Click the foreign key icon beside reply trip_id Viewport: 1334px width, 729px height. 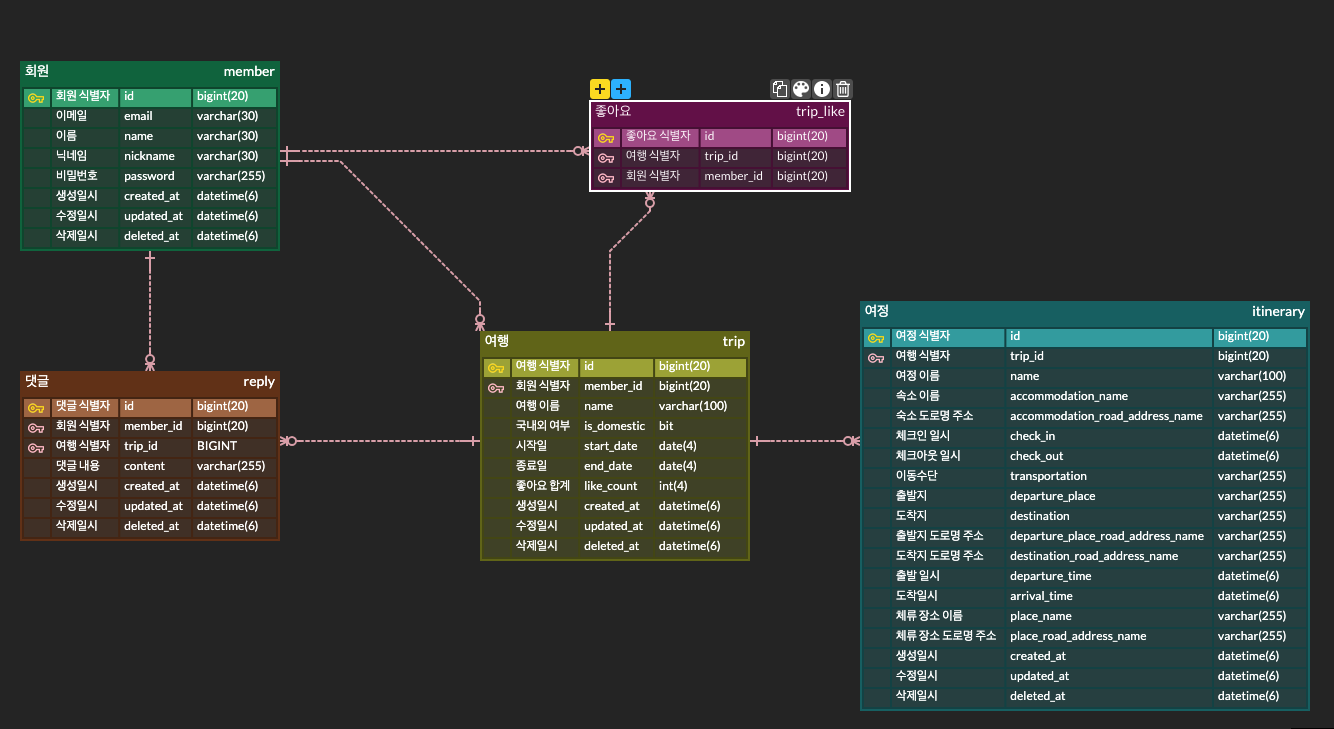coord(36,448)
